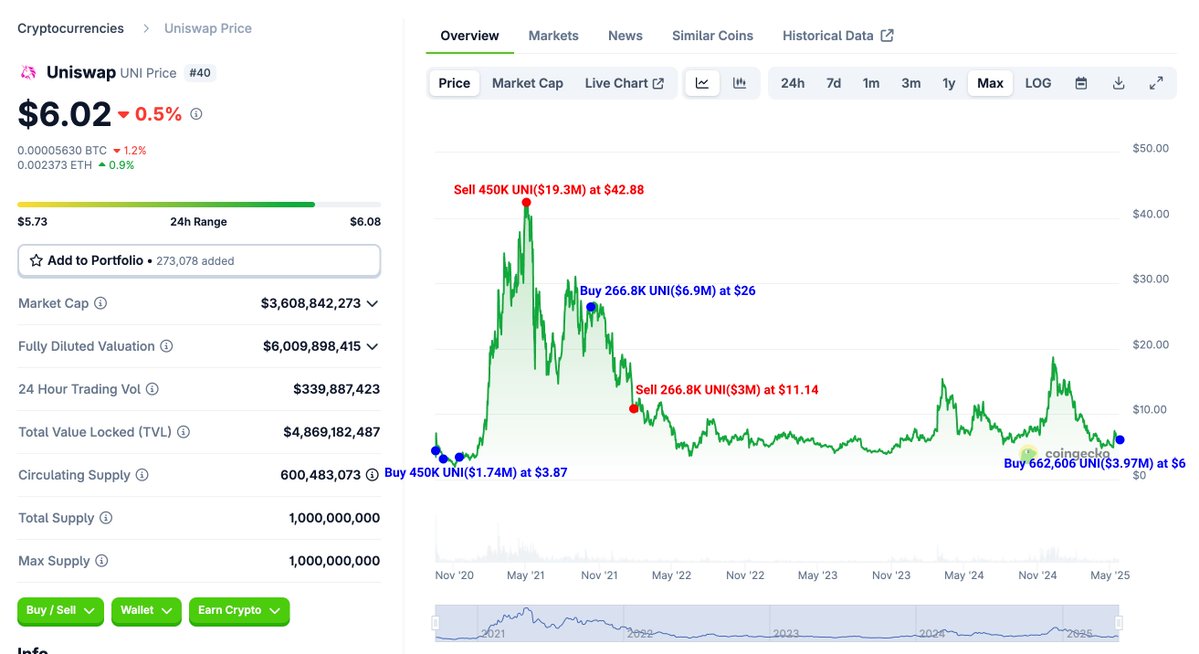Download the chart data
The height and width of the screenshot is (654, 1199).
[x=1119, y=83]
